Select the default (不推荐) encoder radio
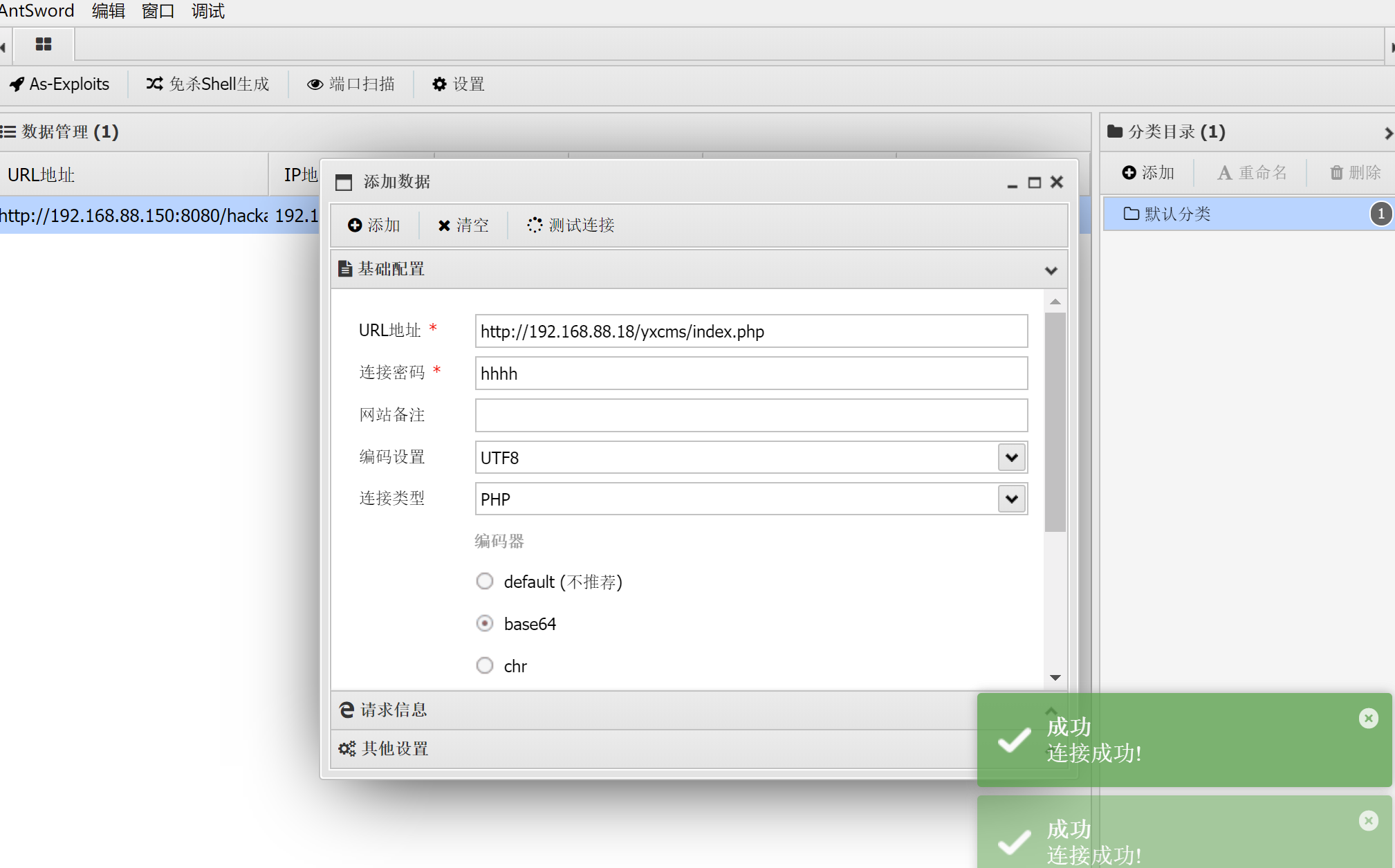1395x868 pixels. pyautogui.click(x=485, y=581)
